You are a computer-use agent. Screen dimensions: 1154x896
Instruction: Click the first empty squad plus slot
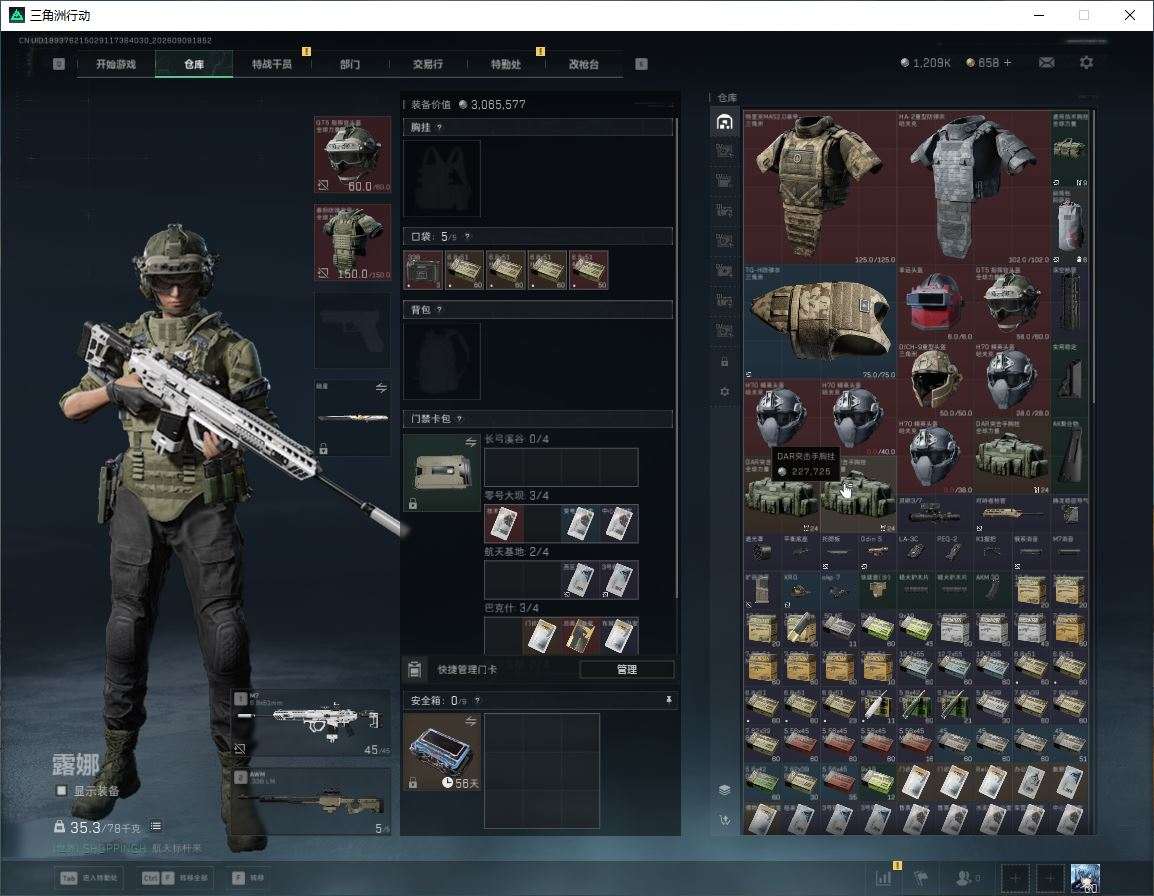point(1015,878)
